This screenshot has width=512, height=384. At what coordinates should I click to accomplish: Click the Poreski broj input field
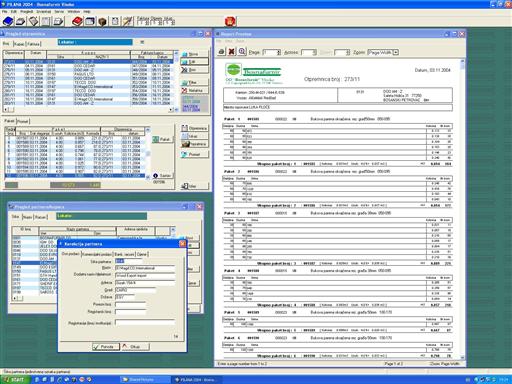coord(130,304)
